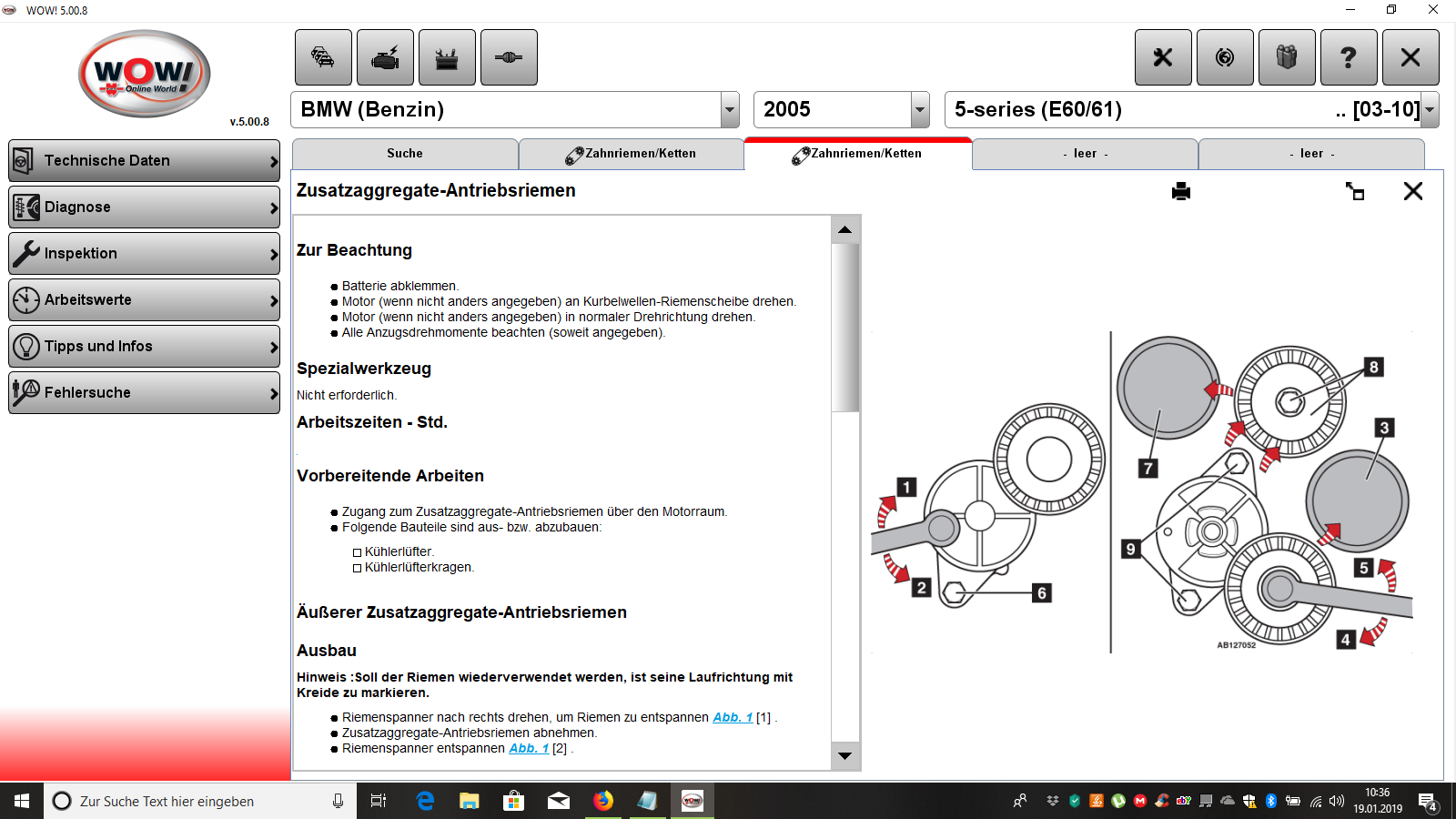Expand the Arbeitswerte arrow
The image size is (1456, 819).
point(273,301)
